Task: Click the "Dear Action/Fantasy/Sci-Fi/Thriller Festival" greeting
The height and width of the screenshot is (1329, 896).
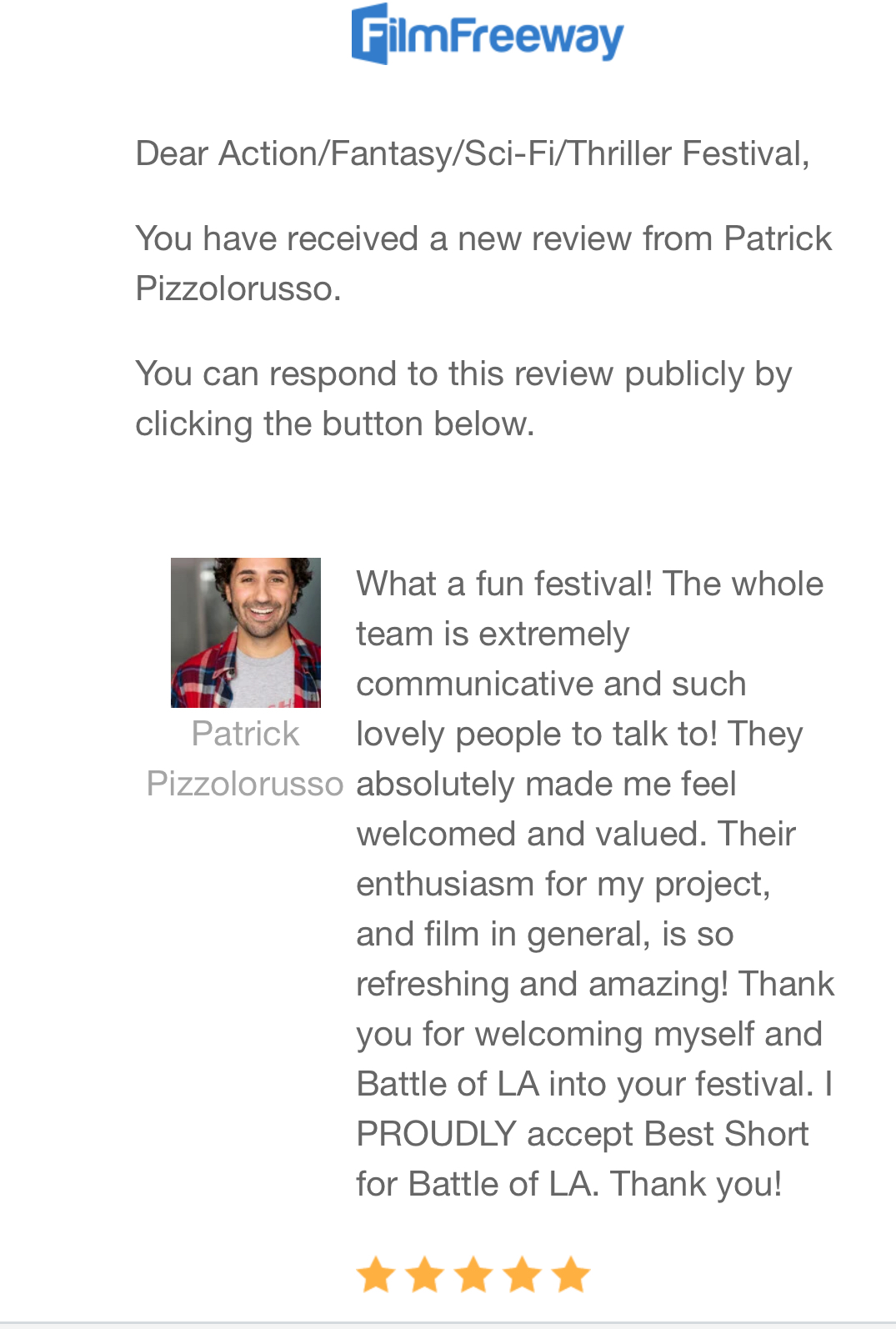Action: pos(472,153)
